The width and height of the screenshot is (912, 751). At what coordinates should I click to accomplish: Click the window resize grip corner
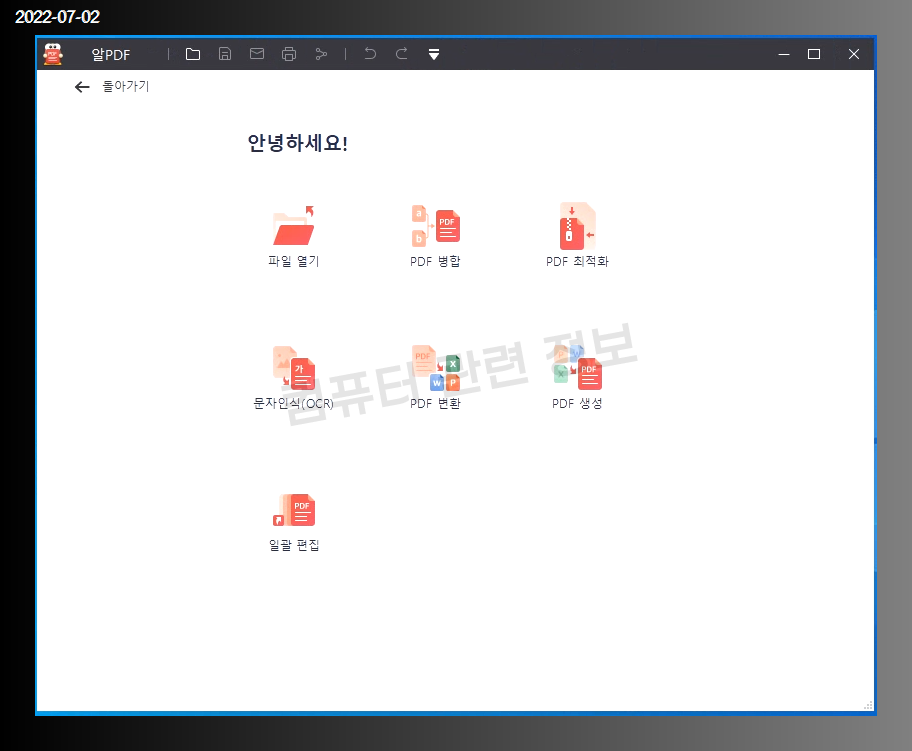point(868,705)
